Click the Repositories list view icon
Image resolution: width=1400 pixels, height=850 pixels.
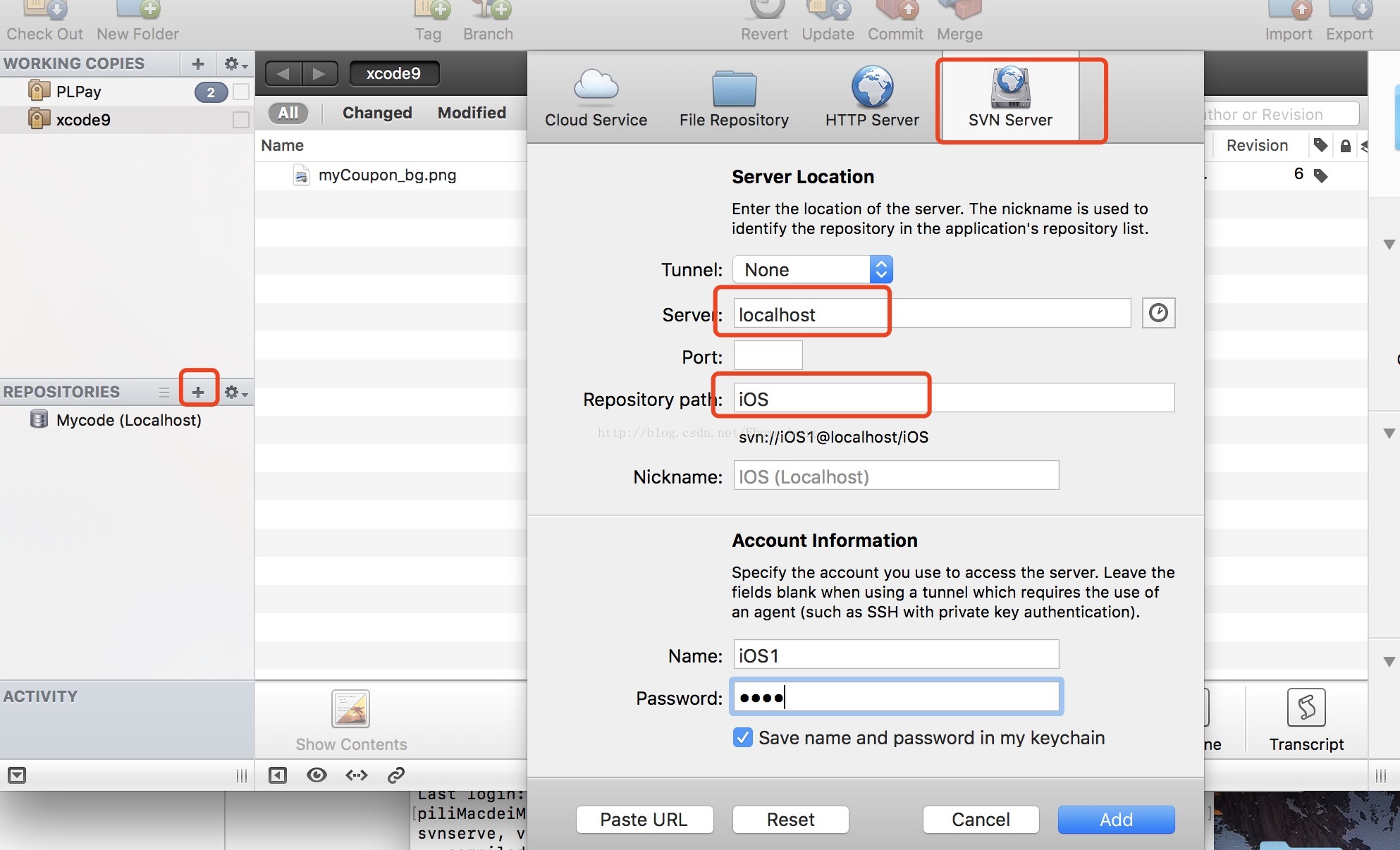pyautogui.click(x=164, y=392)
